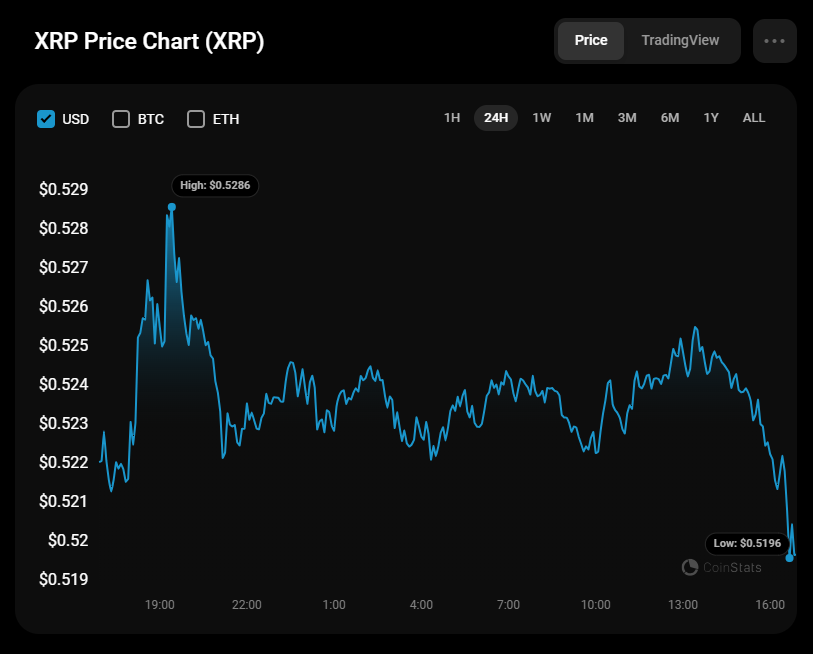The width and height of the screenshot is (813, 654).
Task: Select the Price chart tab
Action: pyautogui.click(x=591, y=41)
